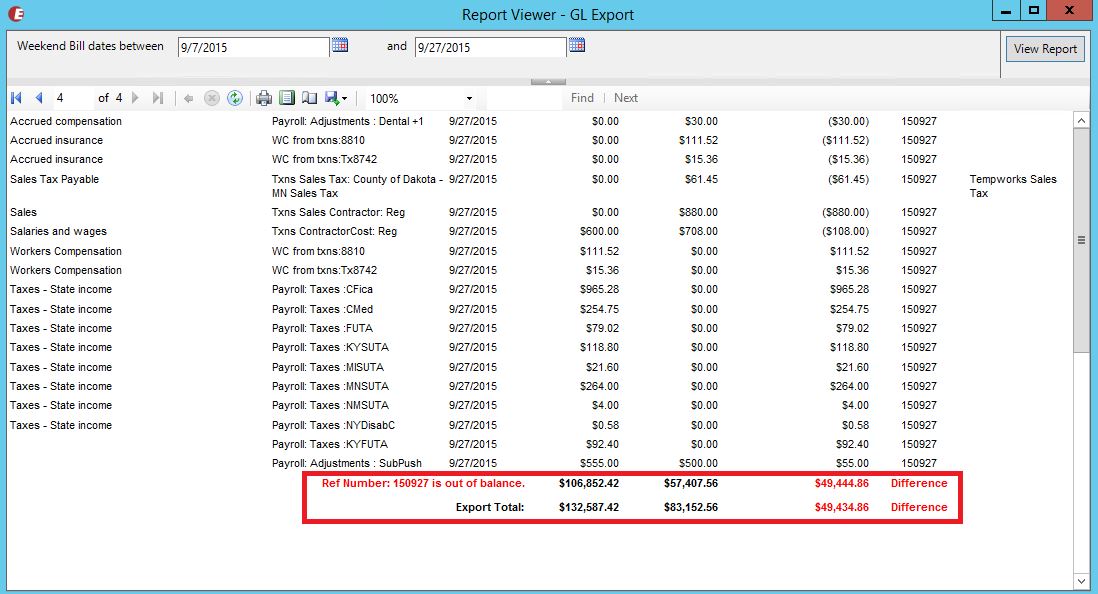Image resolution: width=1098 pixels, height=594 pixels.
Task: Switch to print layout view
Action: [x=287, y=98]
